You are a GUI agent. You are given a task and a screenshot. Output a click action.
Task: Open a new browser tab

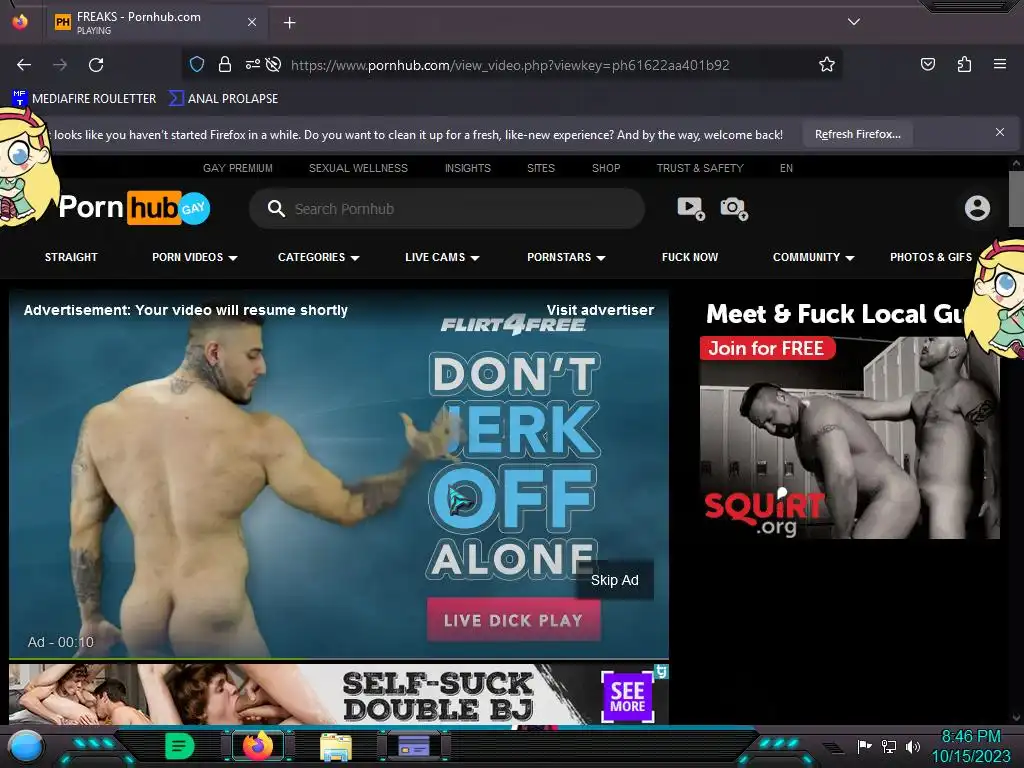click(x=289, y=23)
